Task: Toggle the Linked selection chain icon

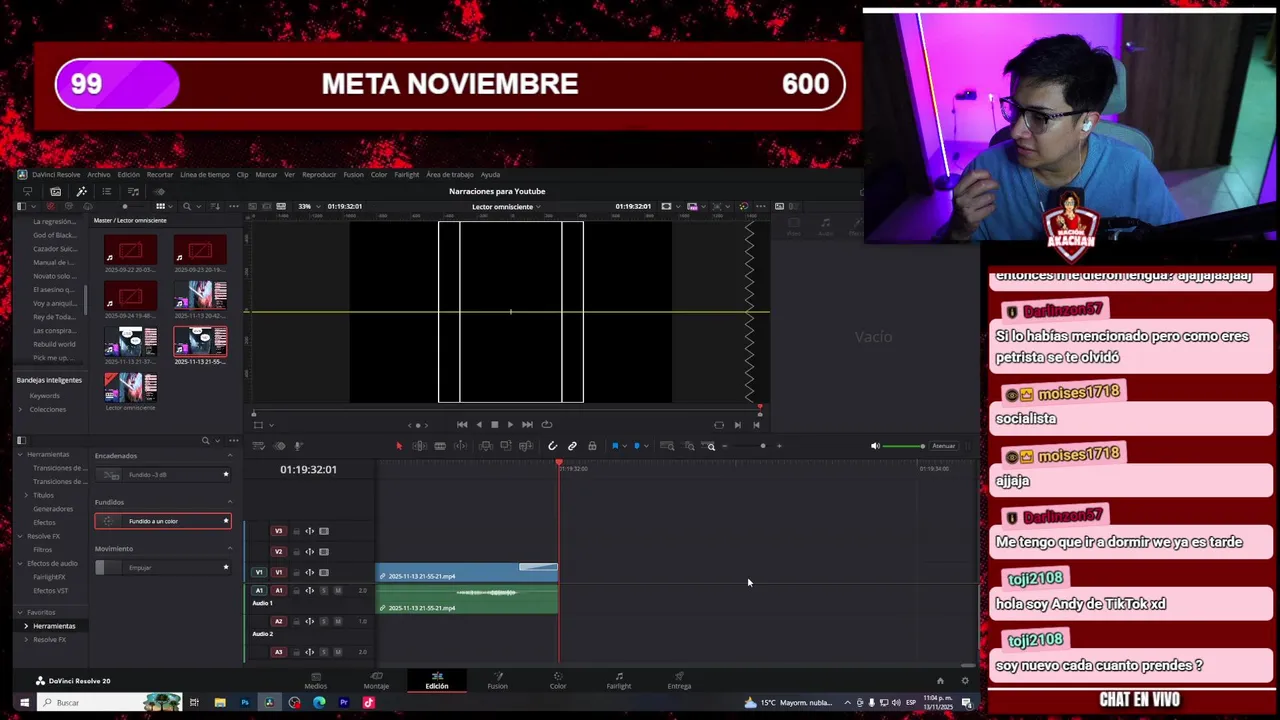Action: (x=572, y=446)
